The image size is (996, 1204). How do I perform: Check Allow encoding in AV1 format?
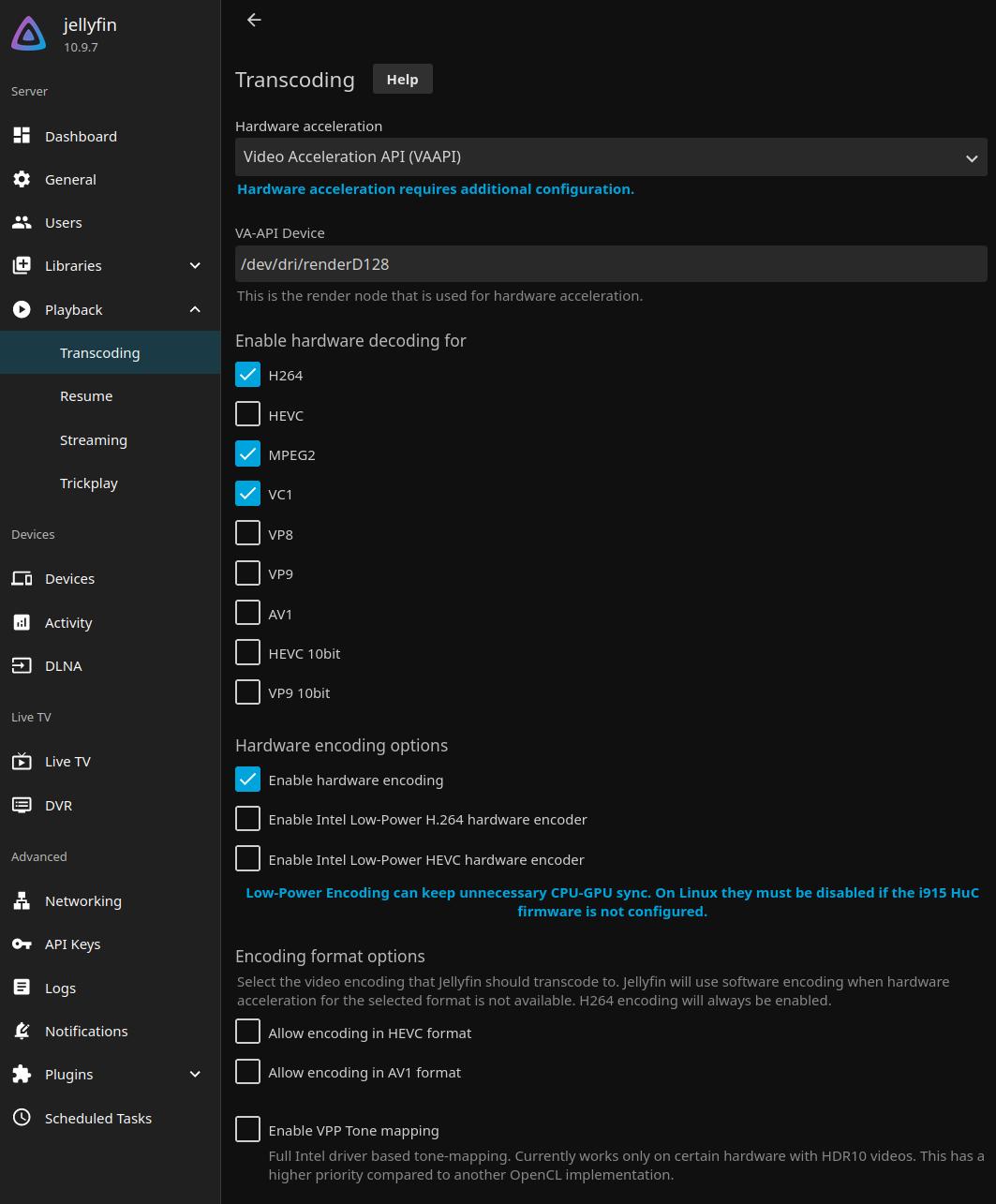click(247, 1072)
